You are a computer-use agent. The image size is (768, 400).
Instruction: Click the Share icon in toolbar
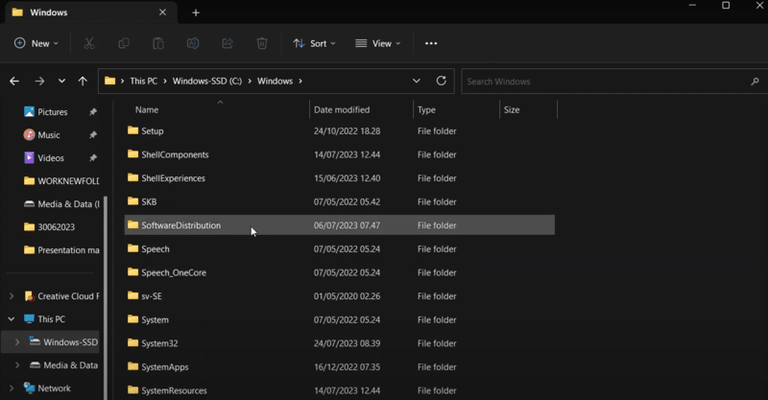pos(227,44)
